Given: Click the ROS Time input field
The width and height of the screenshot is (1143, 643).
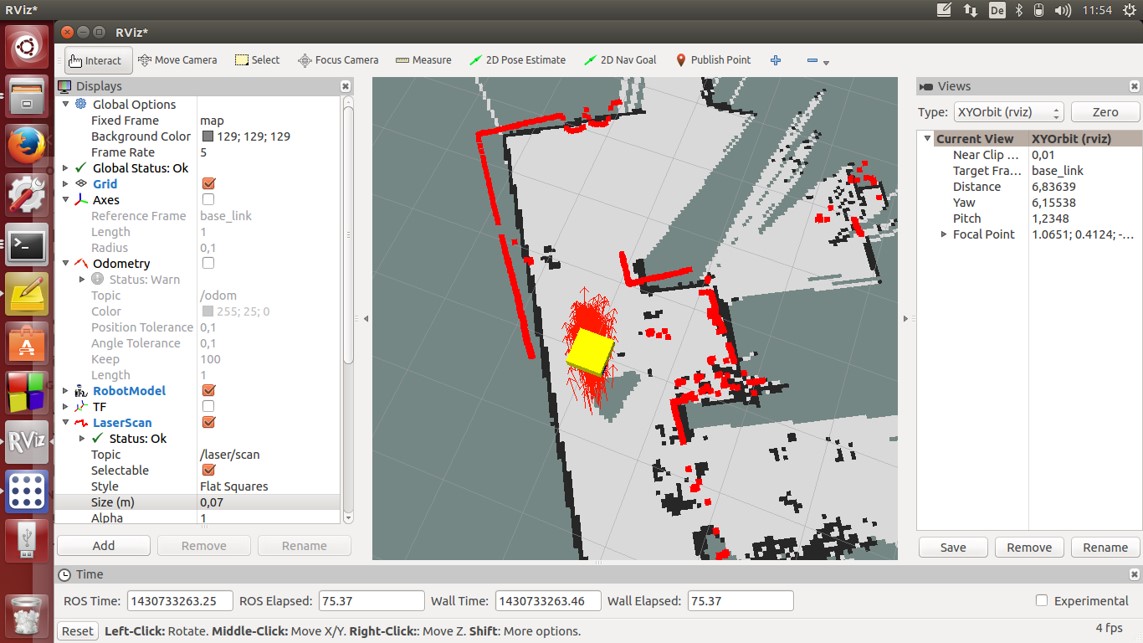Looking at the screenshot, I should coord(179,601).
